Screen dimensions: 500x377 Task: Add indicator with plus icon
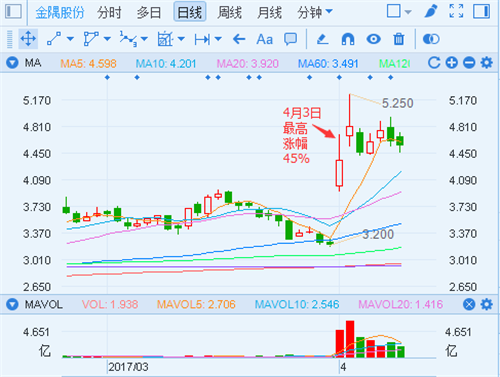[452, 63]
